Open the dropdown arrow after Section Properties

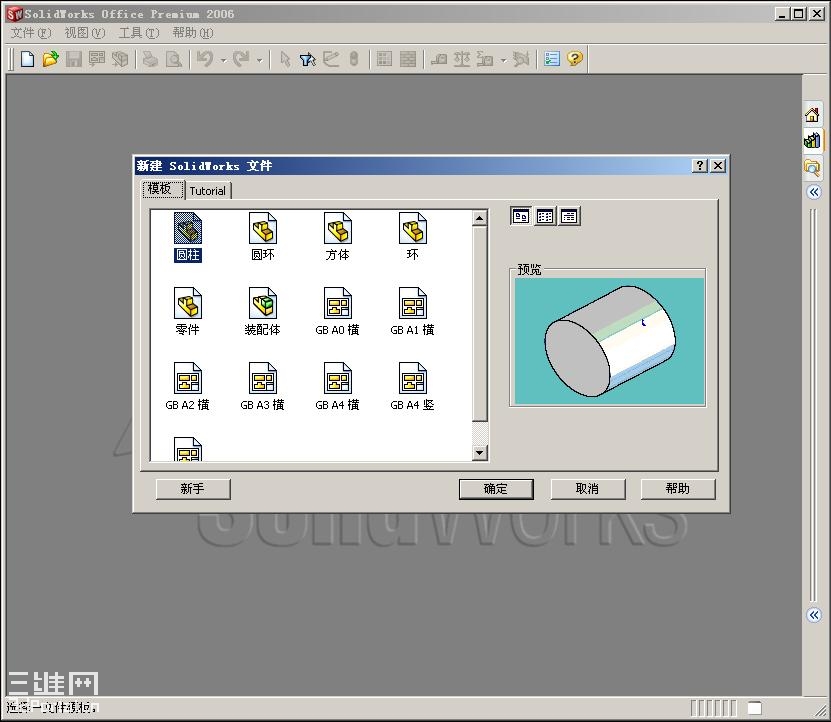[x=503, y=60]
